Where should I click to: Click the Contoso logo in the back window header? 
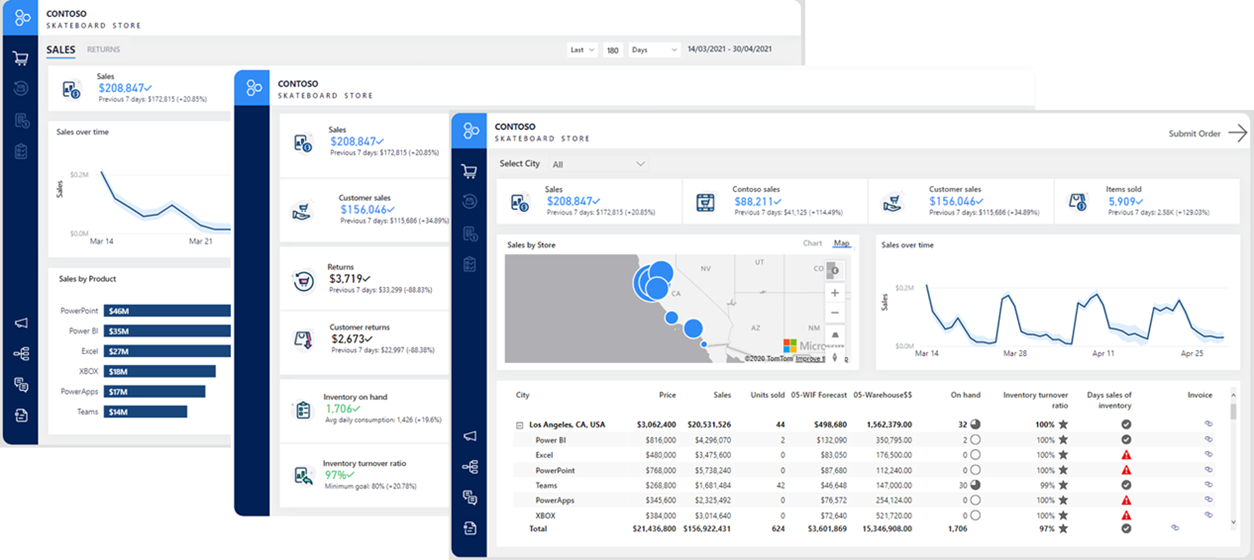point(21,17)
